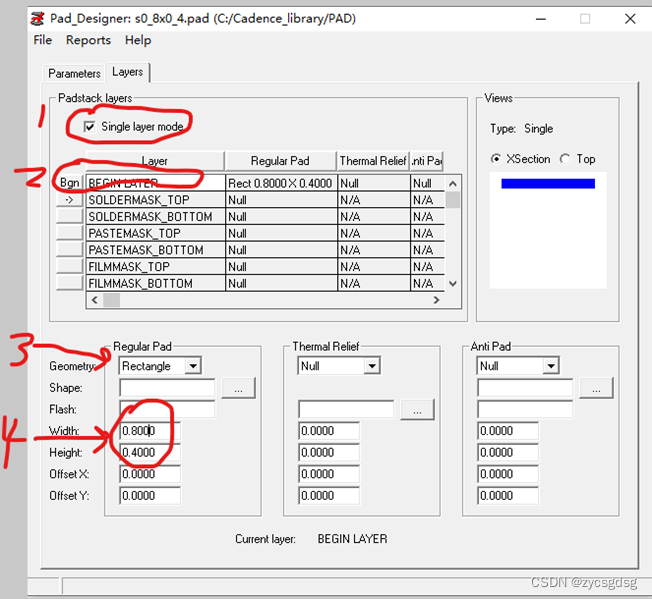The height and width of the screenshot is (599, 652).
Task: Open the File menu
Action: (x=43, y=40)
